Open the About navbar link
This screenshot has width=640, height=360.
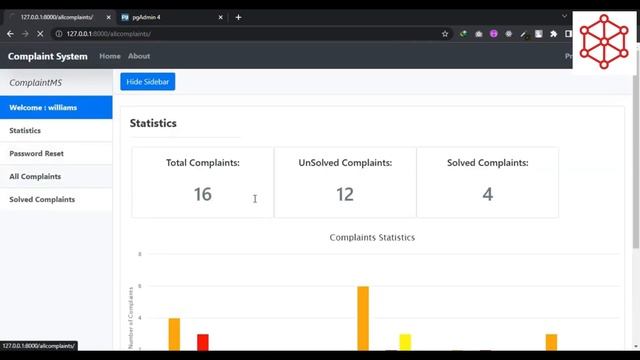coord(139,56)
